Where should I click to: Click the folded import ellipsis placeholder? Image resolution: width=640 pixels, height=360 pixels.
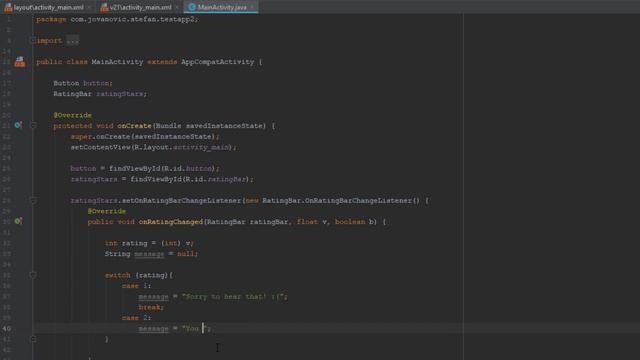[x=73, y=41]
